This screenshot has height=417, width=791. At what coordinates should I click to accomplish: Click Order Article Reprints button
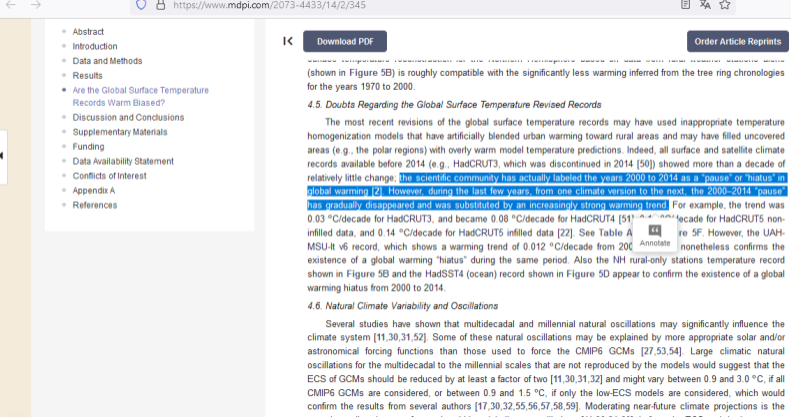pos(738,41)
